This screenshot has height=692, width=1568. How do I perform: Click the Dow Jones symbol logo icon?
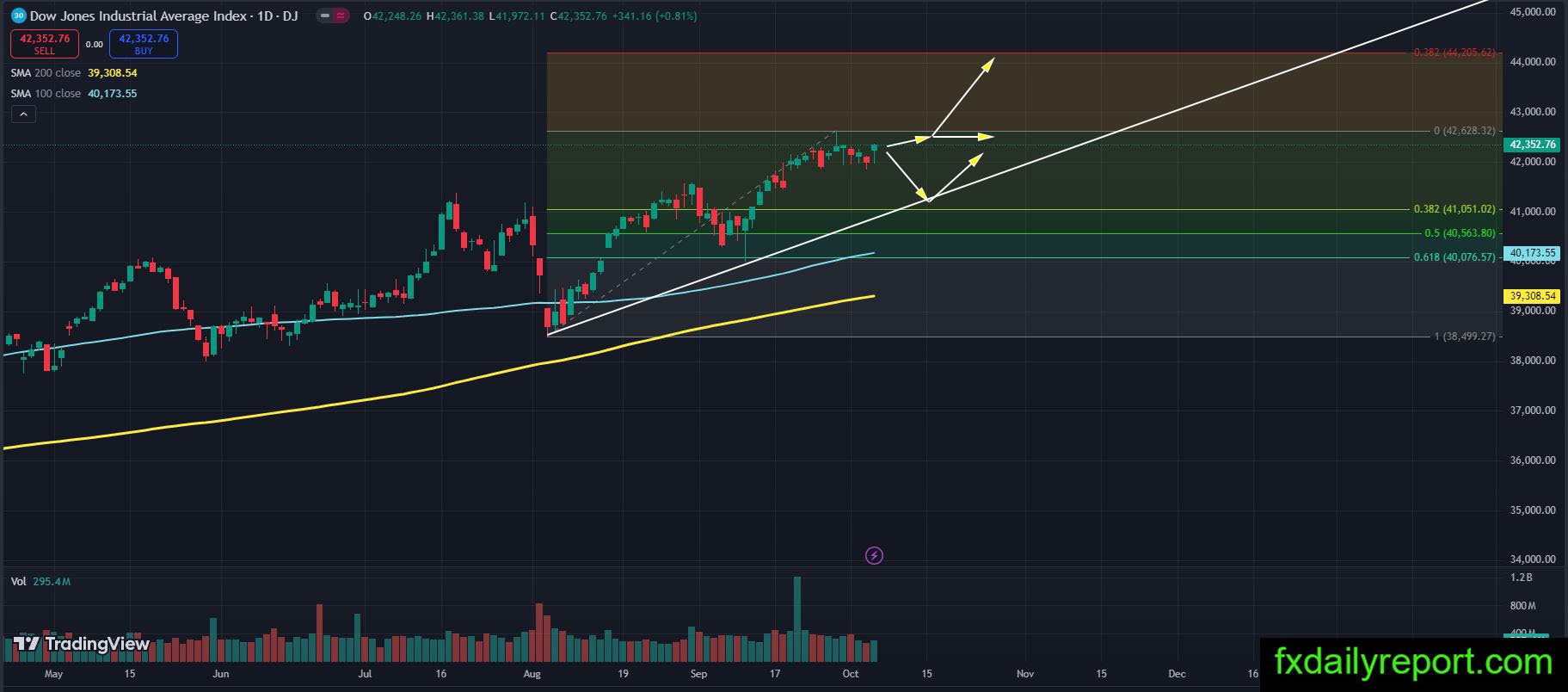pyautogui.click(x=18, y=15)
